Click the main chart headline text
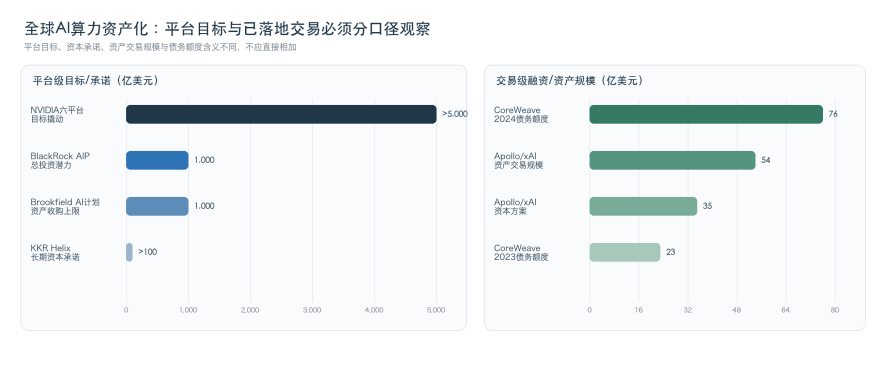The width and height of the screenshot is (886, 368). [228, 29]
